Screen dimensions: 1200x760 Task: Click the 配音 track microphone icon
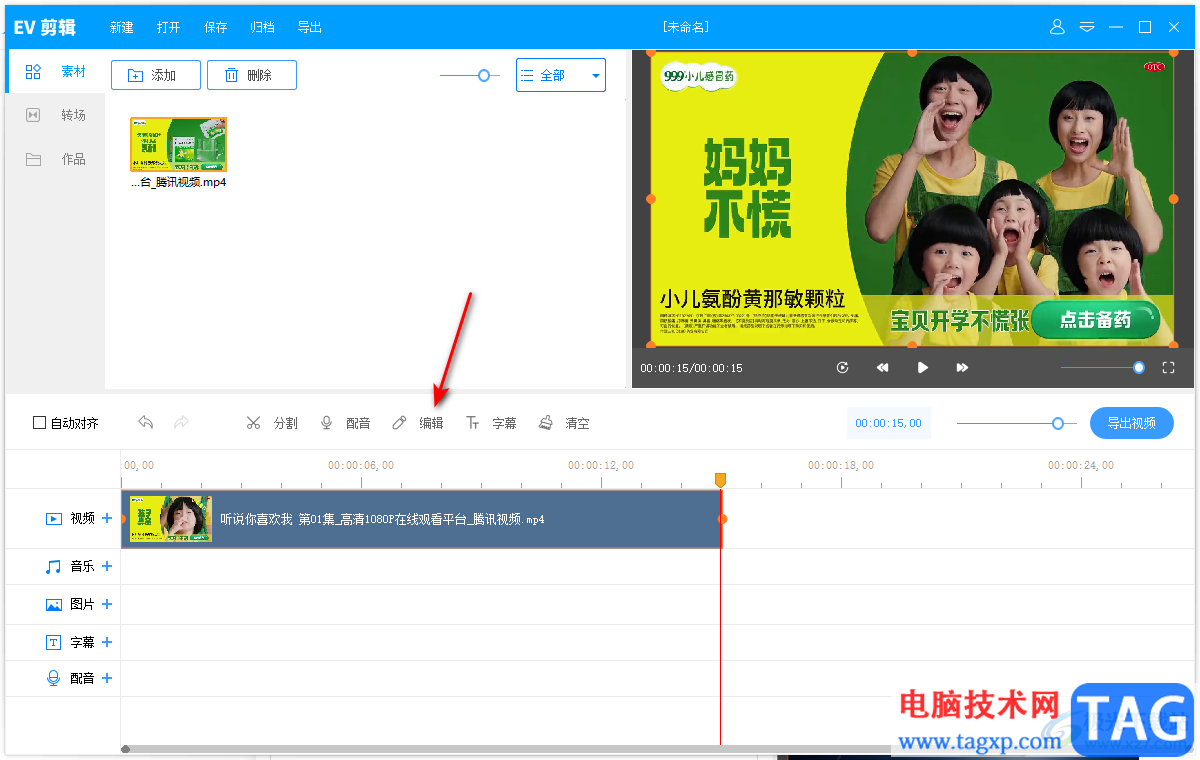(x=54, y=678)
